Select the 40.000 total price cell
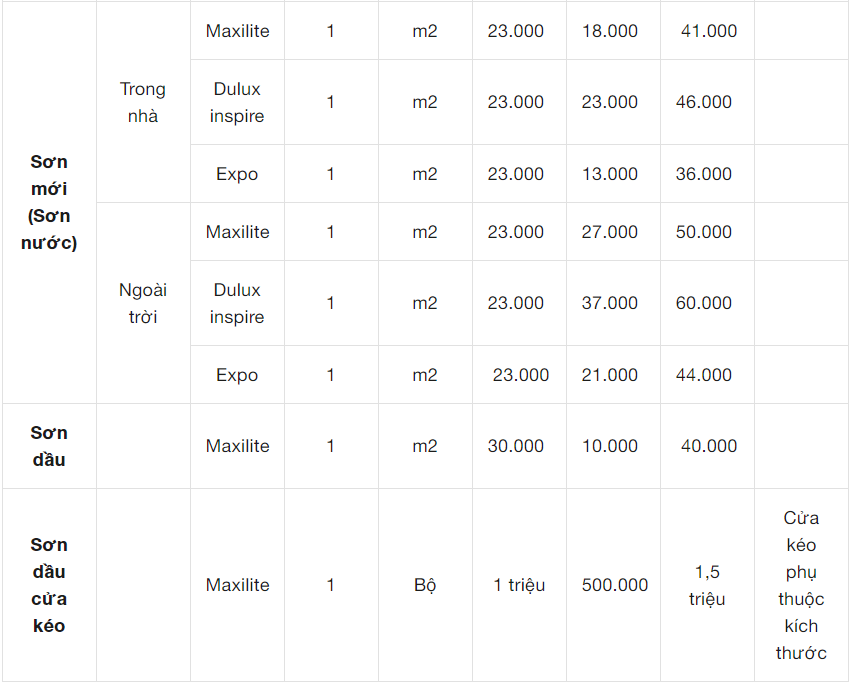The width and height of the screenshot is (851, 683). 708,446
